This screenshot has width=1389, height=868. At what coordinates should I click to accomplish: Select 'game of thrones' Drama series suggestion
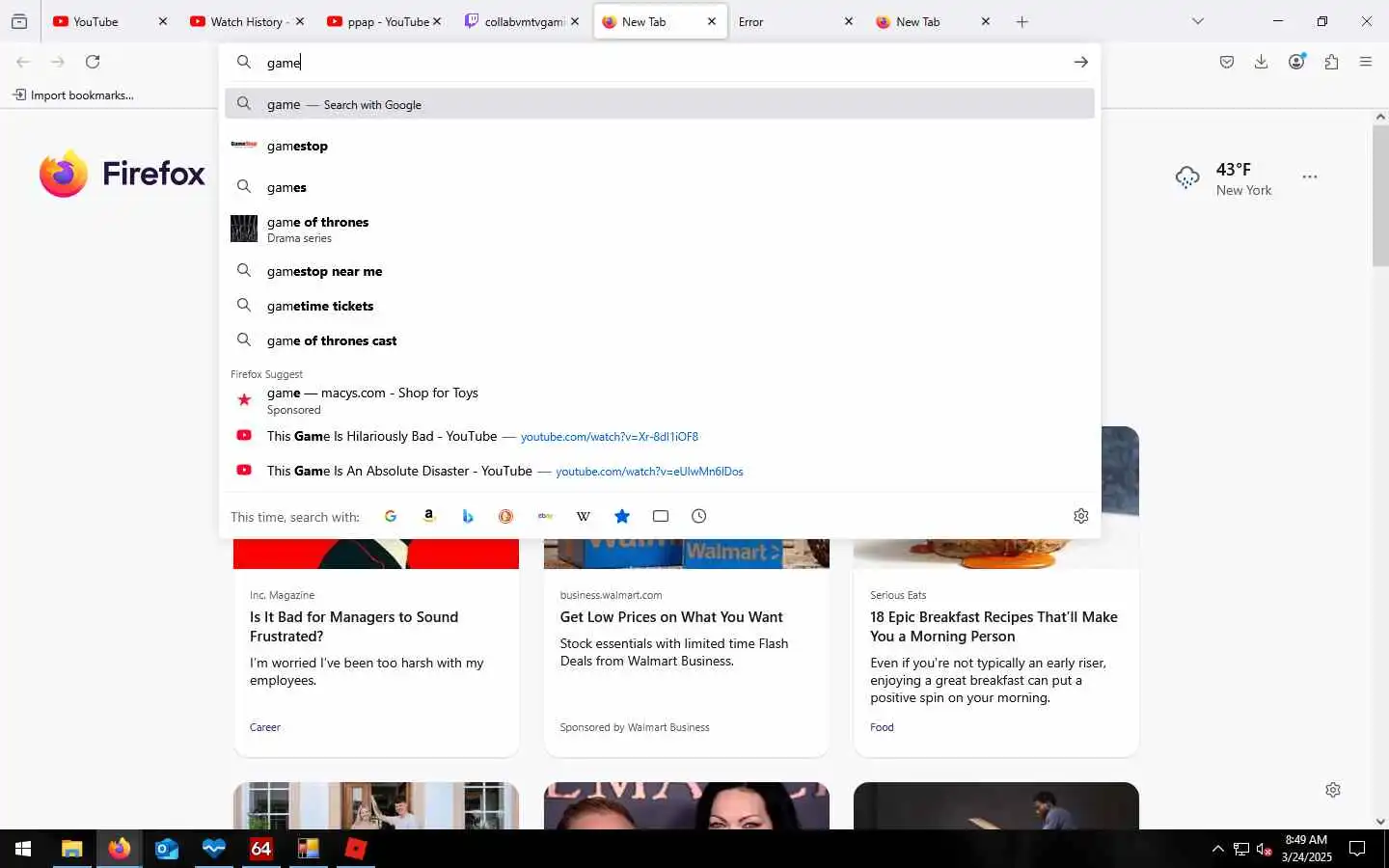coord(660,229)
